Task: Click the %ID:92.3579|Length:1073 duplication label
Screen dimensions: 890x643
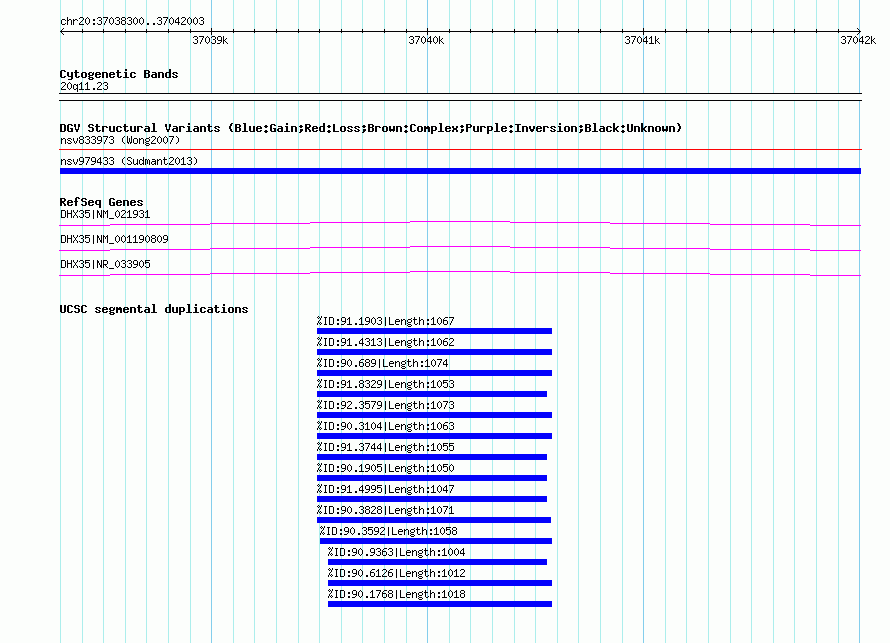Action: point(385,405)
